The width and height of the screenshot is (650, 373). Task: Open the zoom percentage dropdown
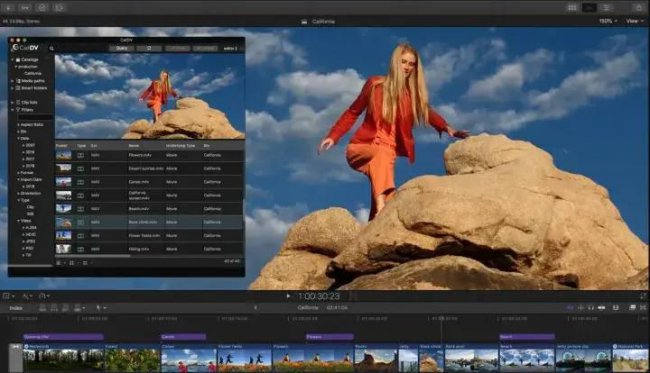click(x=608, y=21)
